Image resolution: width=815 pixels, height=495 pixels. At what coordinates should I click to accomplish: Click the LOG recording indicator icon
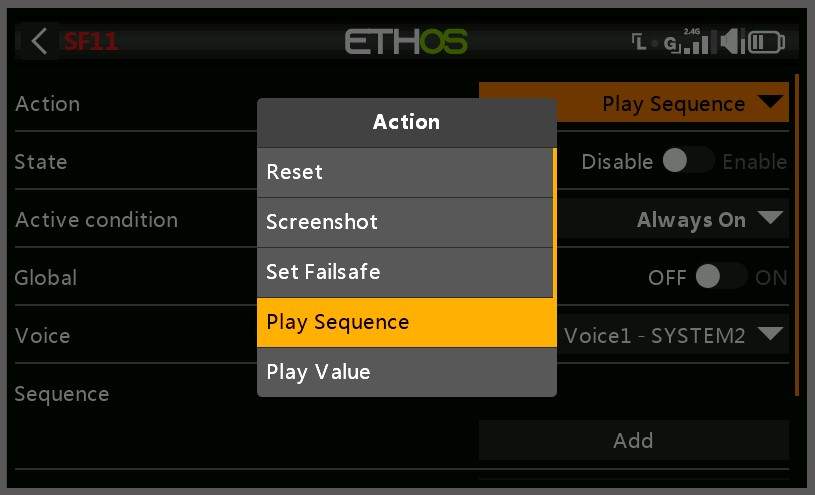[x=654, y=42]
